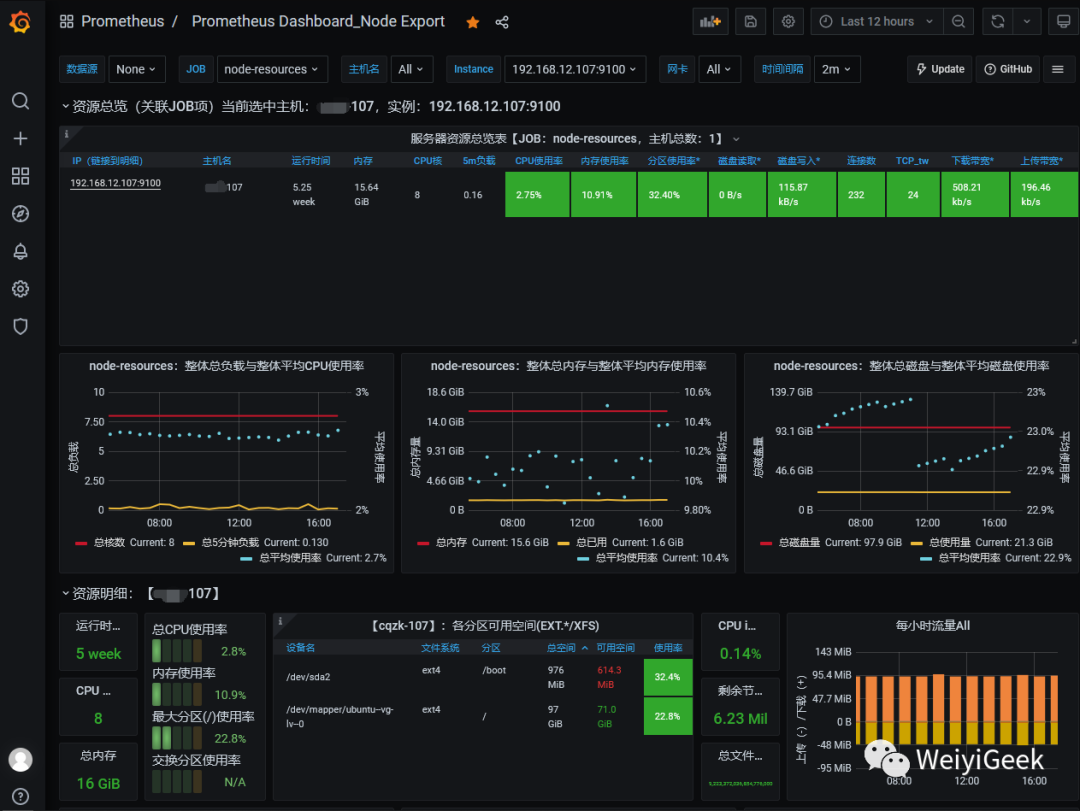Image resolution: width=1080 pixels, height=811 pixels.
Task: Sort partition table by 总空间 column
Action: point(567,648)
